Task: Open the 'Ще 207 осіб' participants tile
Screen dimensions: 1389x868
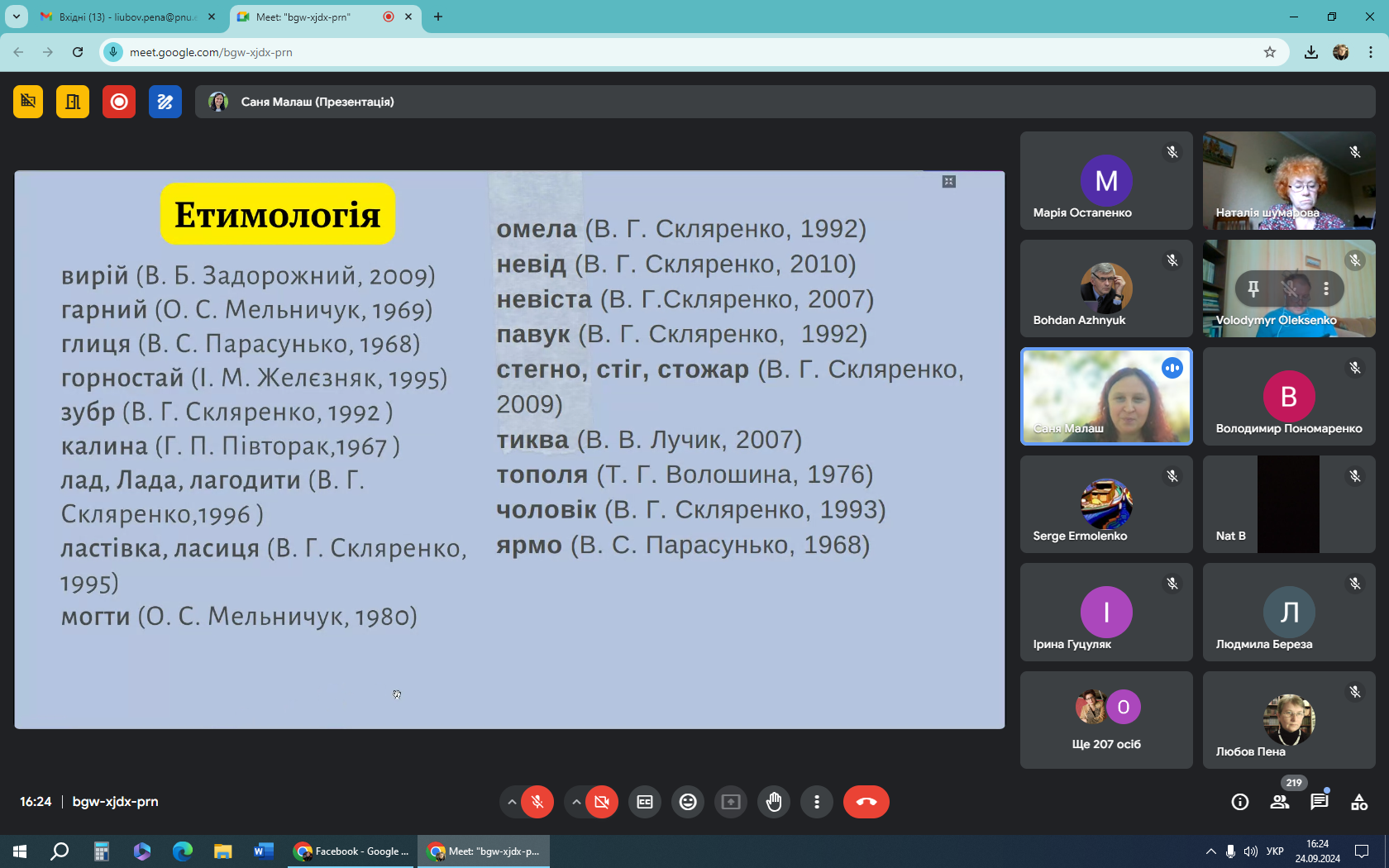Action: (x=1106, y=720)
